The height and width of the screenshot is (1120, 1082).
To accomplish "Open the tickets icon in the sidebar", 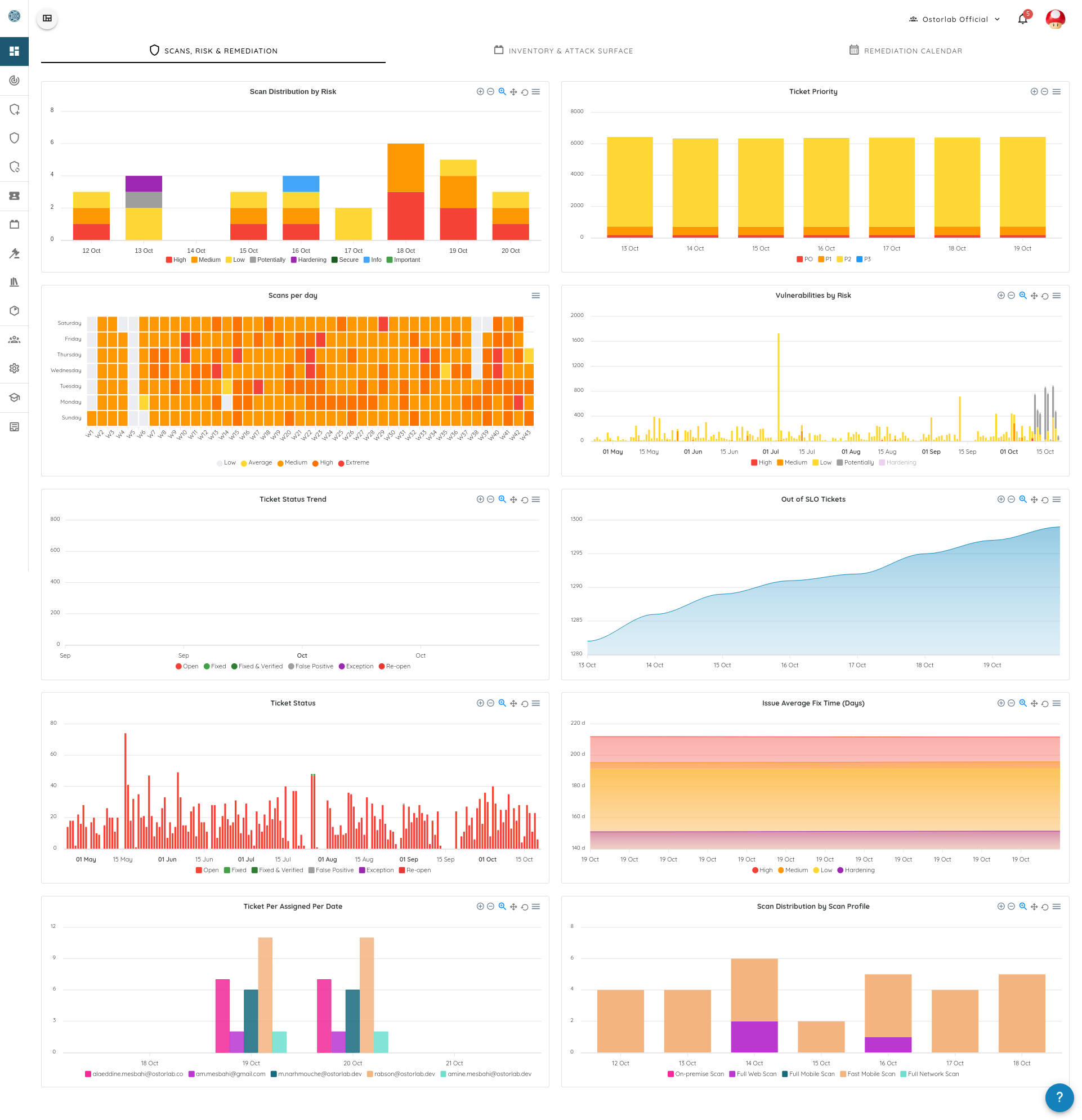I will (x=14, y=195).
